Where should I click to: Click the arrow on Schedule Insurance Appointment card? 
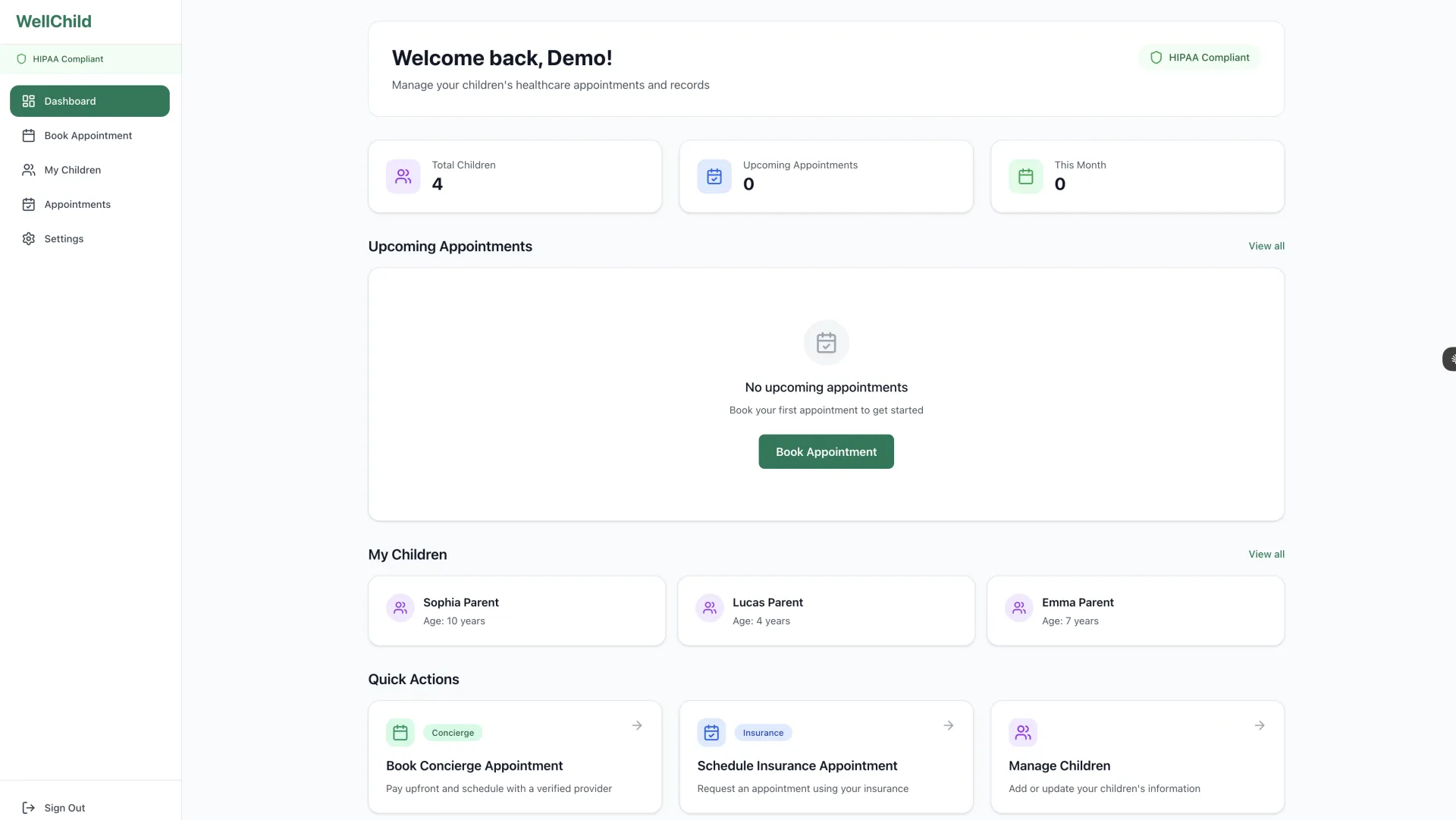[948, 725]
